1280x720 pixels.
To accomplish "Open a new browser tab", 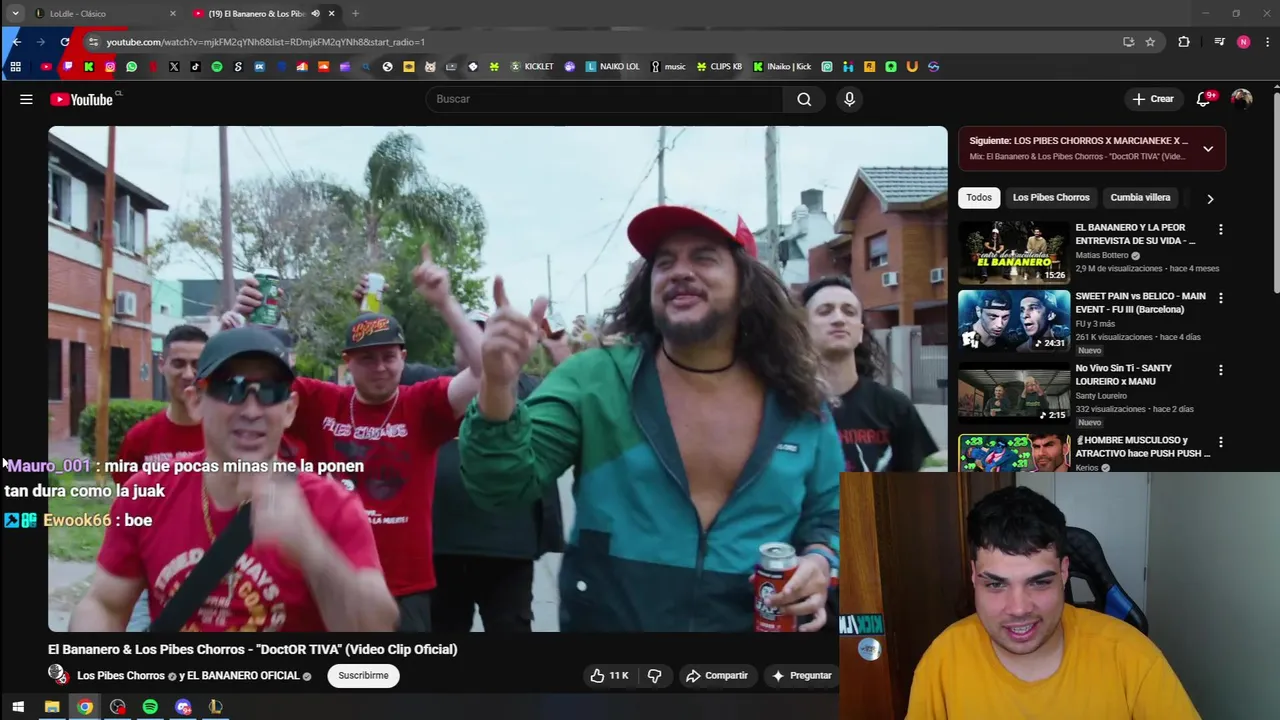I will [x=355, y=14].
